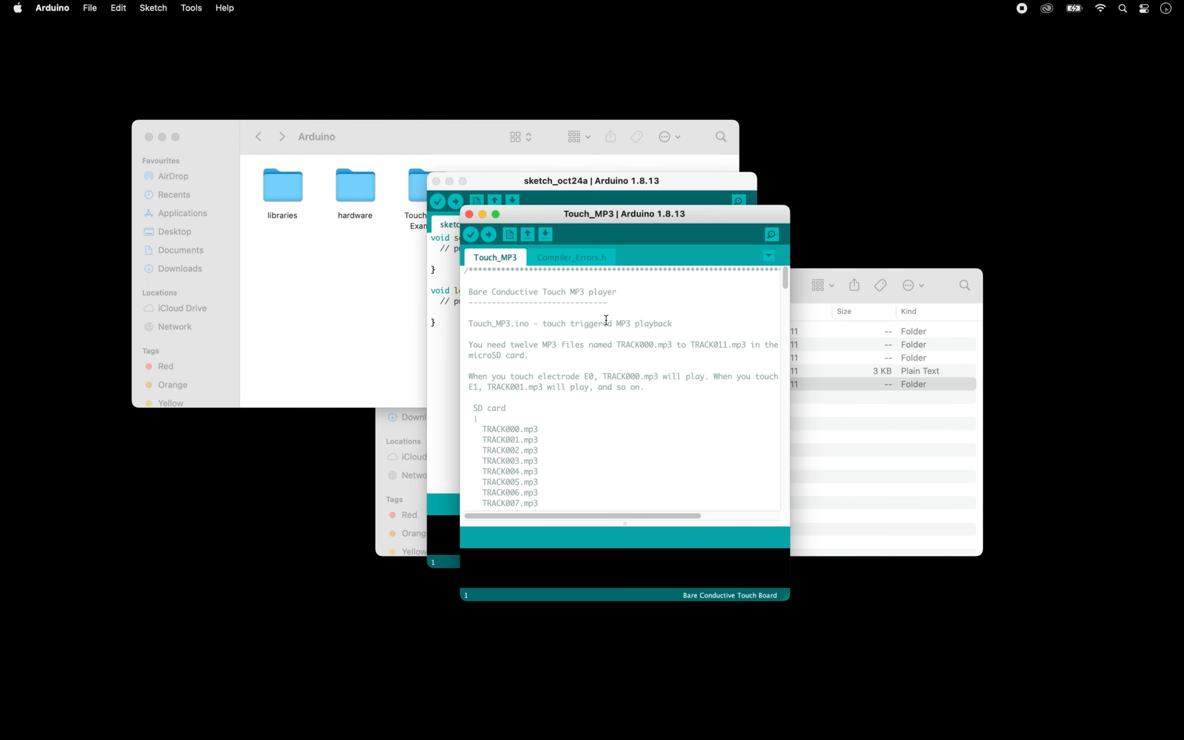Viewport: 1184px width, 740px height.
Task: Click New sketch icon in sketch_oct24a window
Action: tap(476, 201)
